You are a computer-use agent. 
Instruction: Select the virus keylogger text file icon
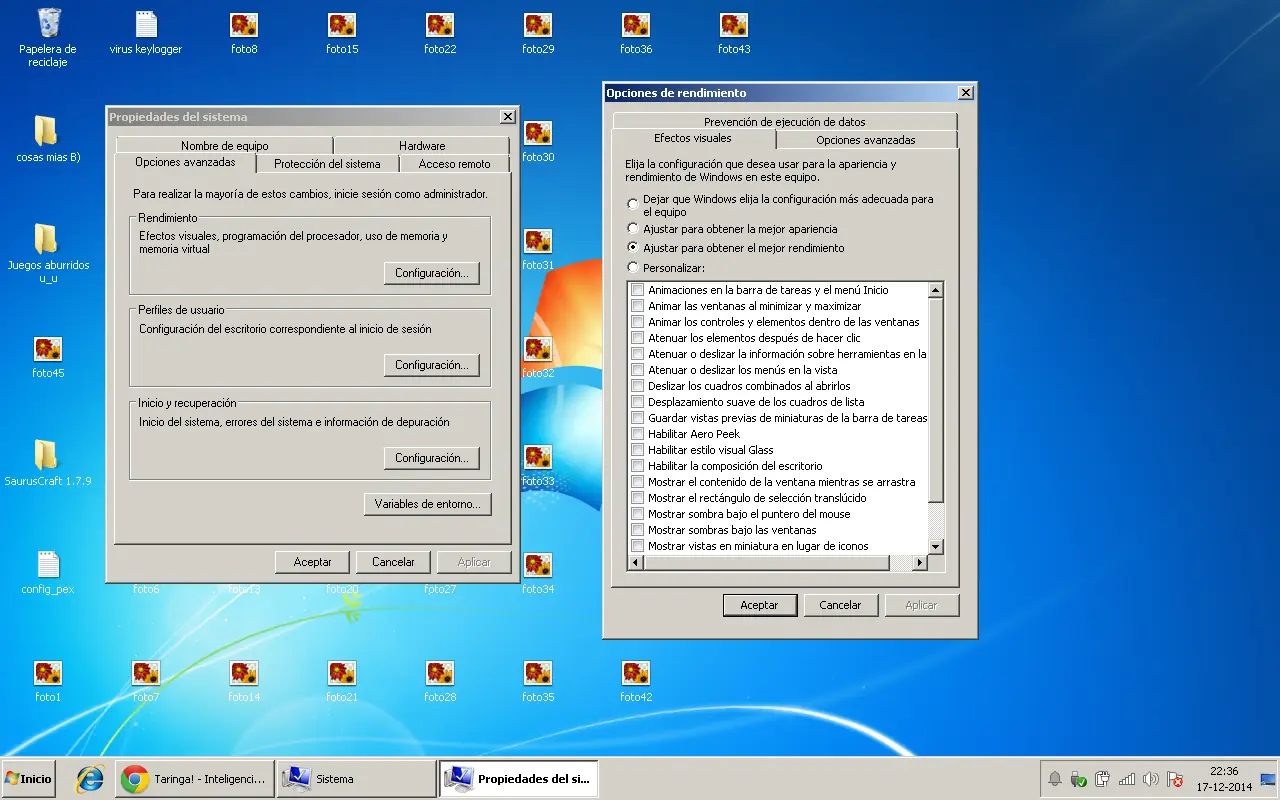pos(146,24)
